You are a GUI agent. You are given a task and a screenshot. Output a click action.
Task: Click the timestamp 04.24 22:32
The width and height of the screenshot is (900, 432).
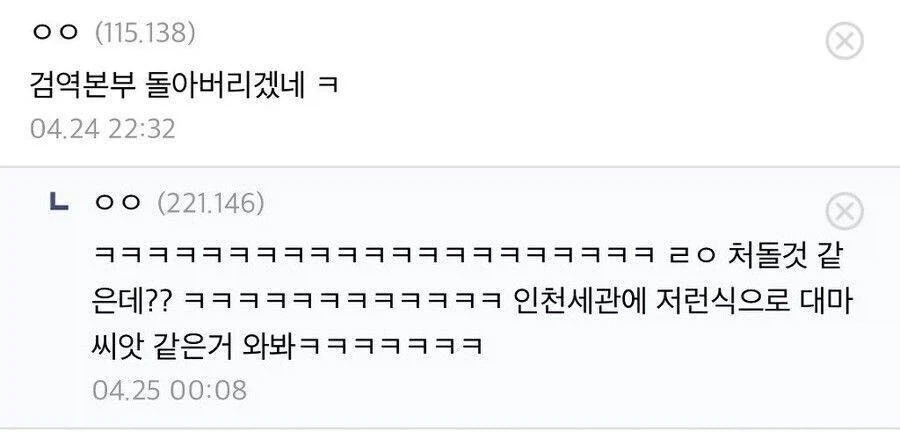[103, 129]
